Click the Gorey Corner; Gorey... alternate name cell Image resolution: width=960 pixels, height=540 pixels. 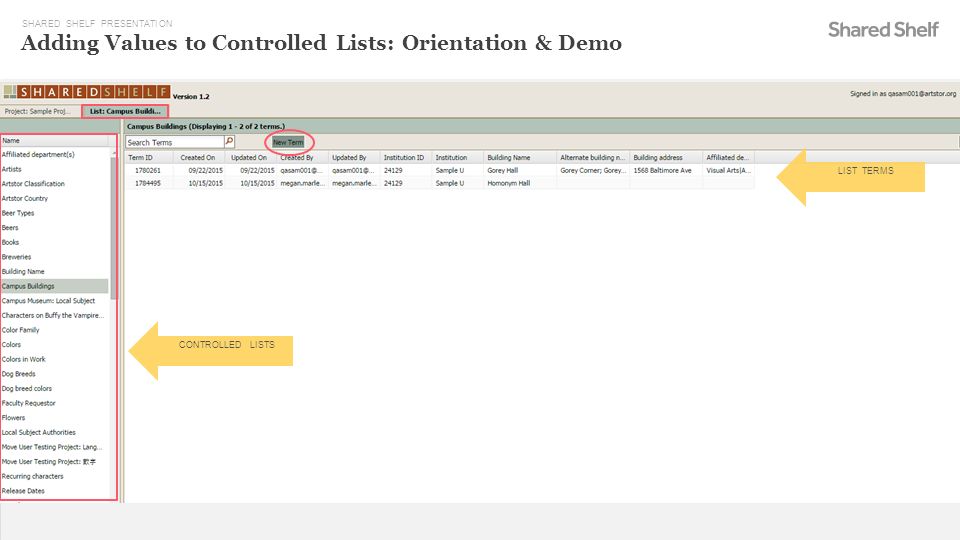point(593,170)
